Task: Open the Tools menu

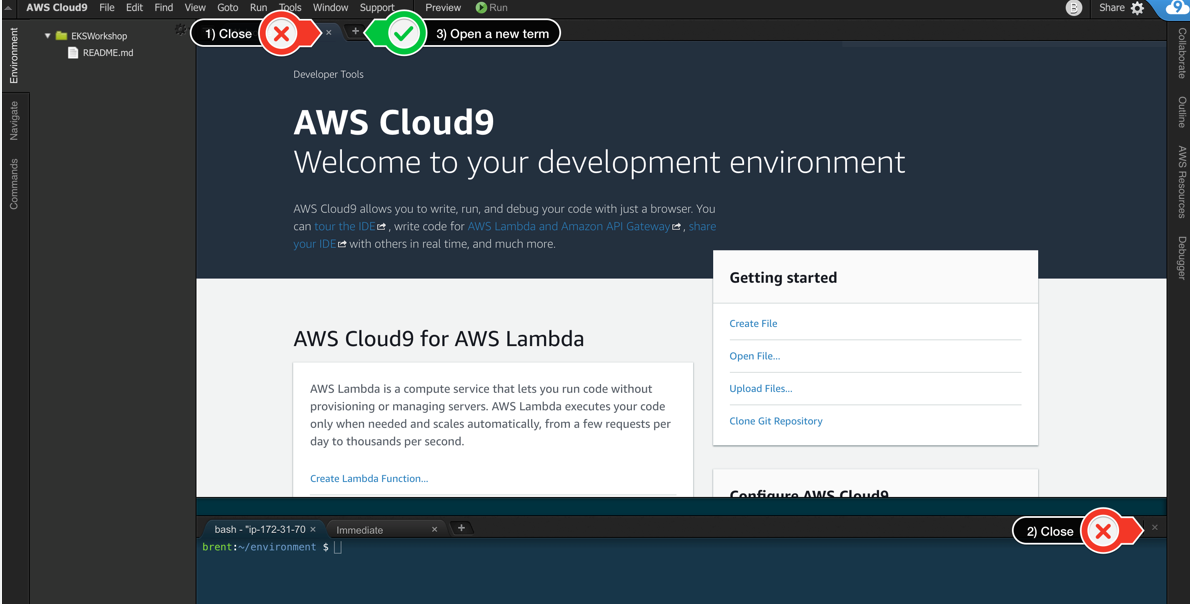Action: pos(290,8)
